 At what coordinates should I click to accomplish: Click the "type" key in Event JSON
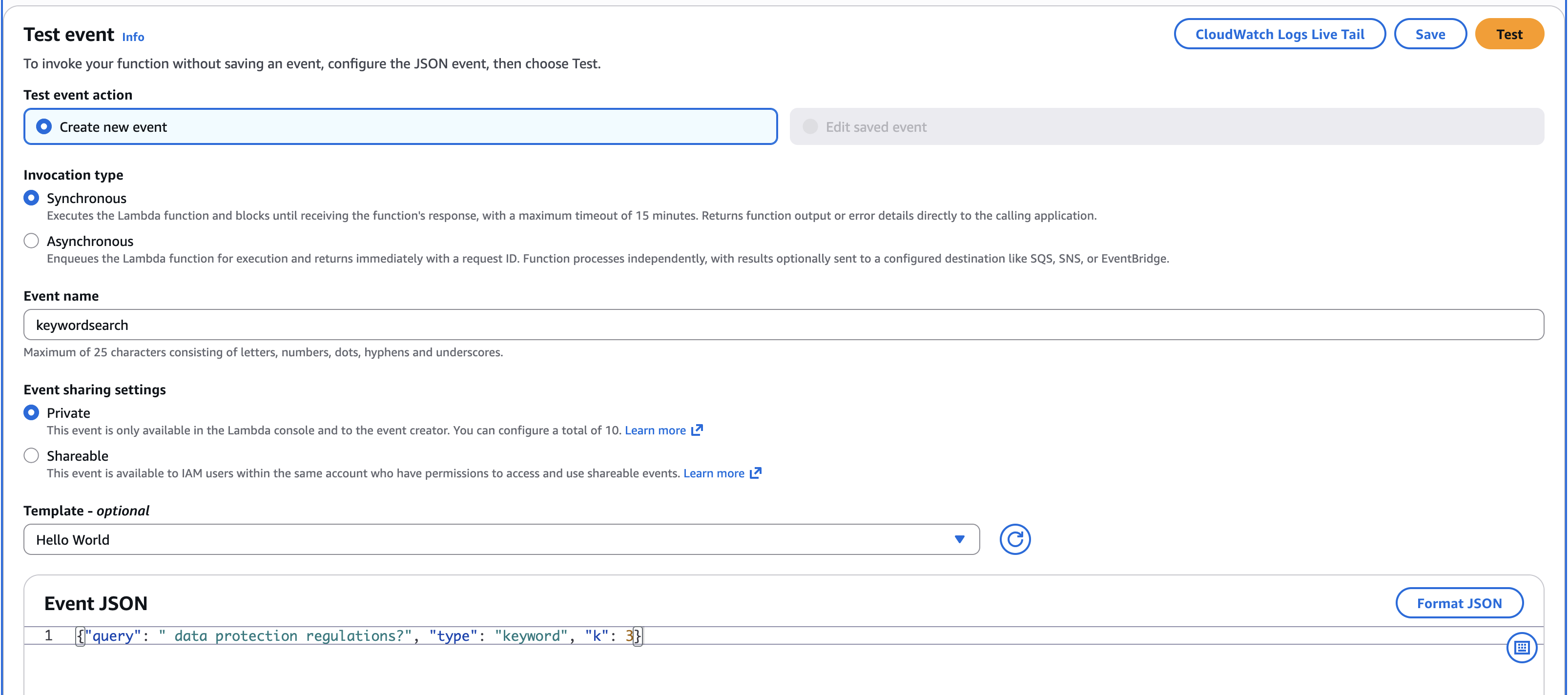coord(453,636)
